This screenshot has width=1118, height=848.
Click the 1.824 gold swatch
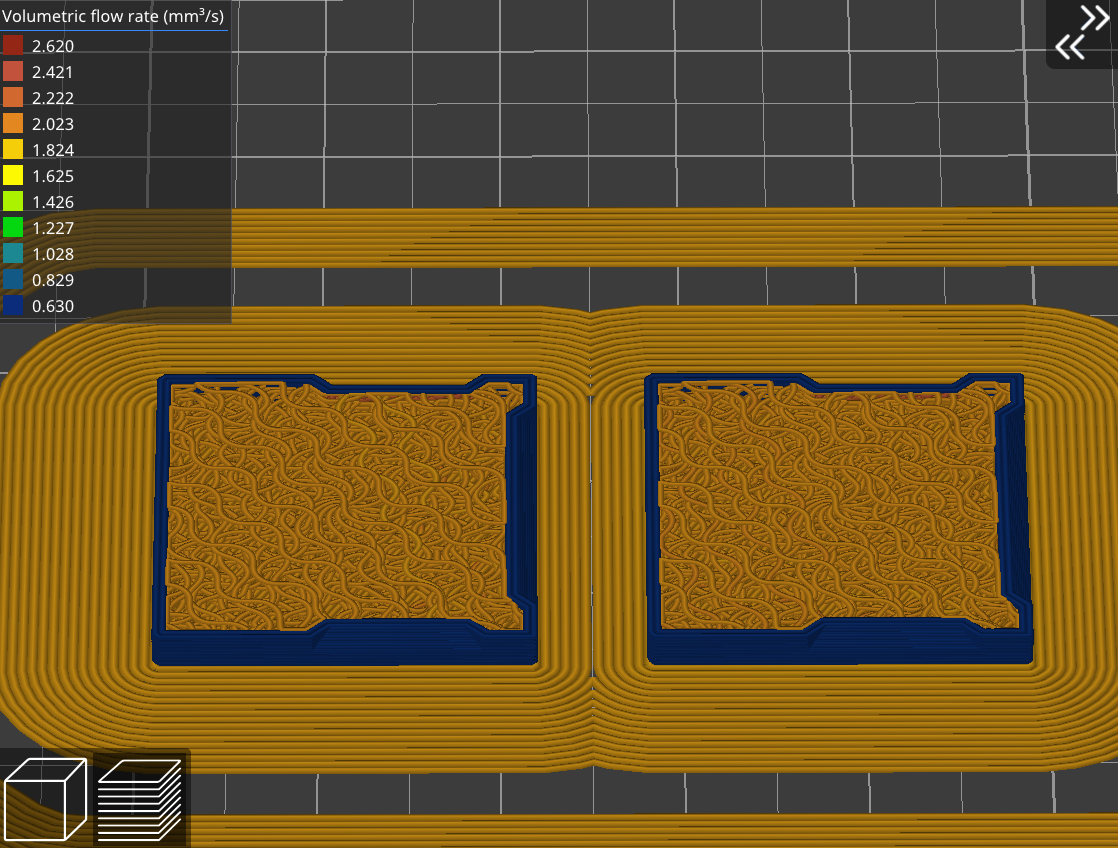tap(13, 150)
